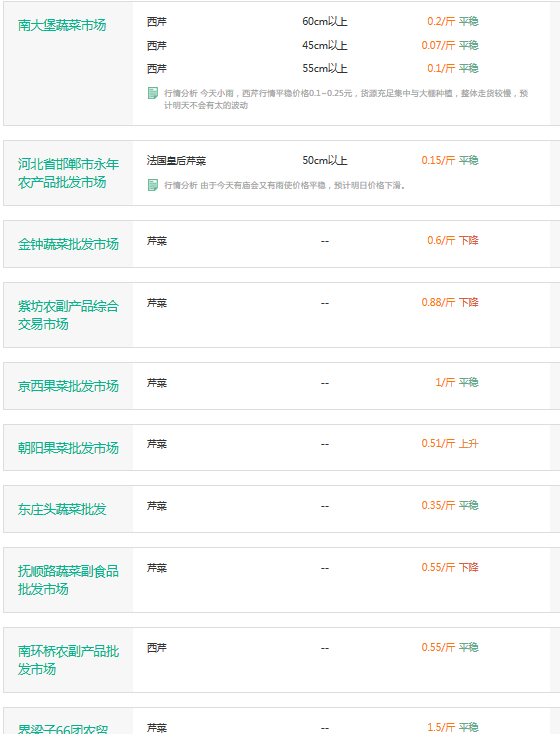Click the 1/斤 平稳 price at 京西
Image resolution: width=560 pixels, height=734 pixels.
coord(457,382)
